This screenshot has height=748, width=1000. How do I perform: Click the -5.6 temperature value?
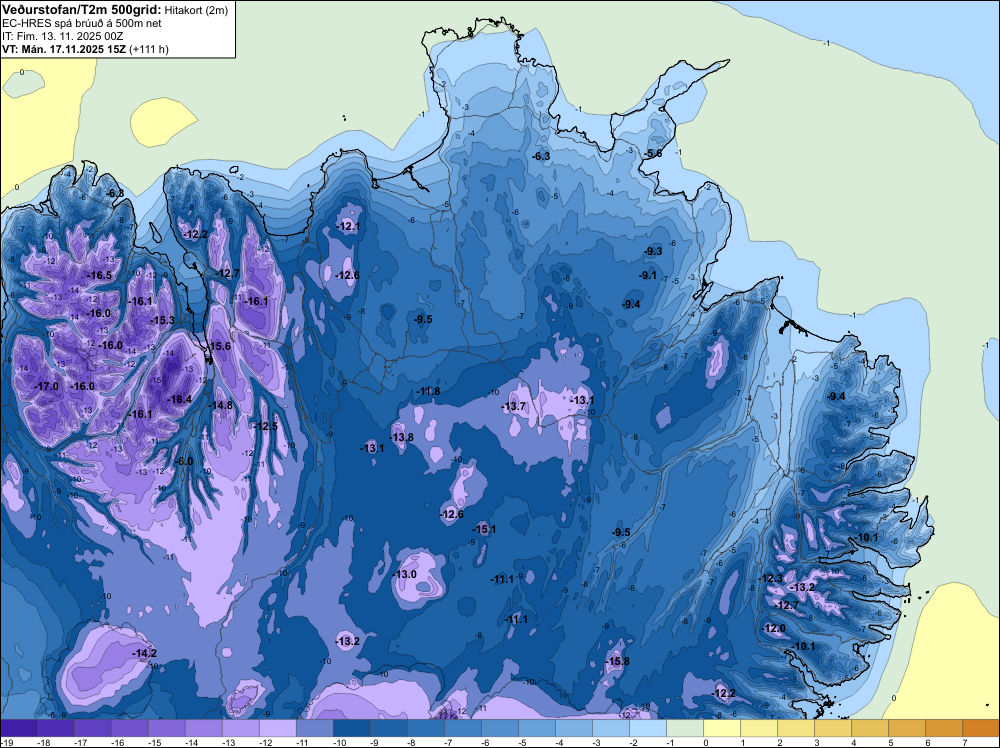653,153
